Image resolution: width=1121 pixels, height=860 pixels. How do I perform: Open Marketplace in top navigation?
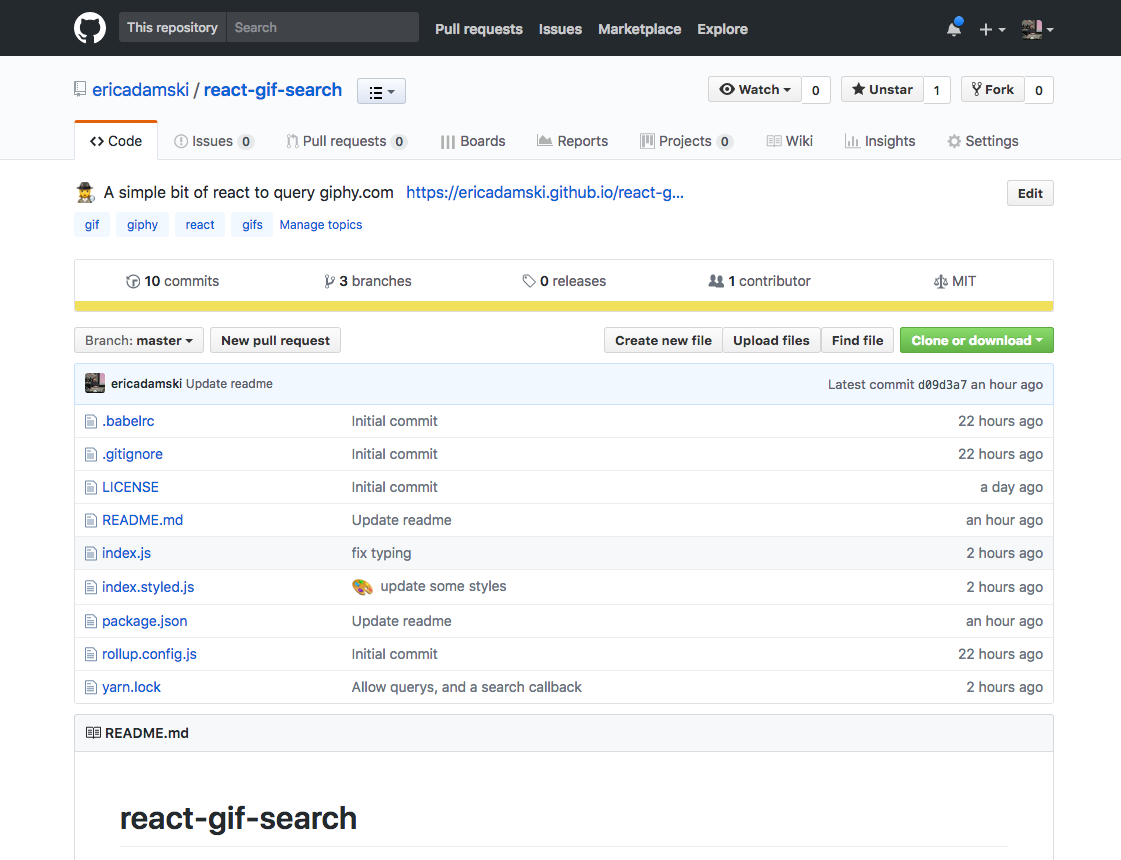point(639,29)
